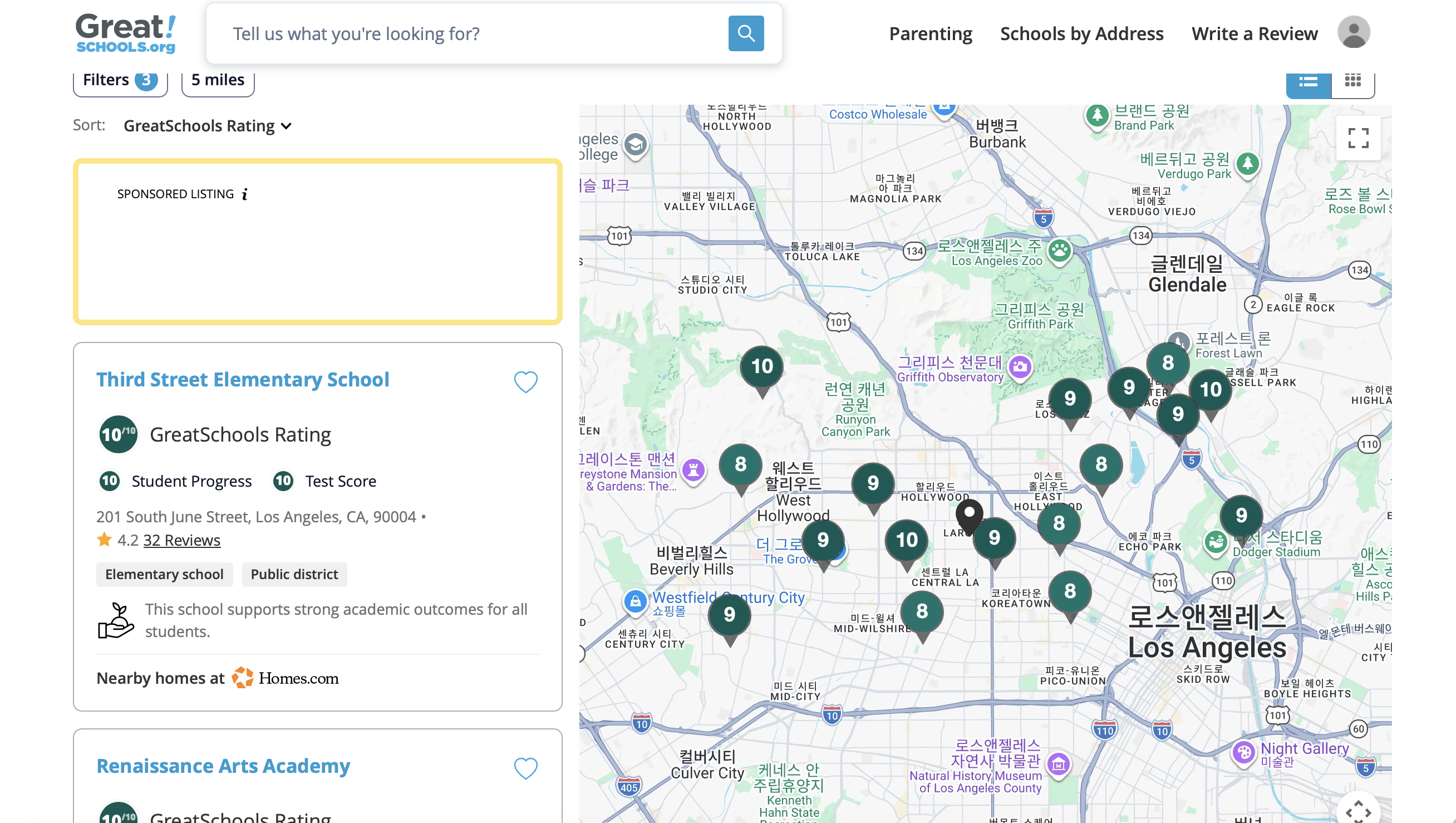Click the Night Gallery map icon
Viewport: 1456px width, 823px height.
coord(1243,753)
